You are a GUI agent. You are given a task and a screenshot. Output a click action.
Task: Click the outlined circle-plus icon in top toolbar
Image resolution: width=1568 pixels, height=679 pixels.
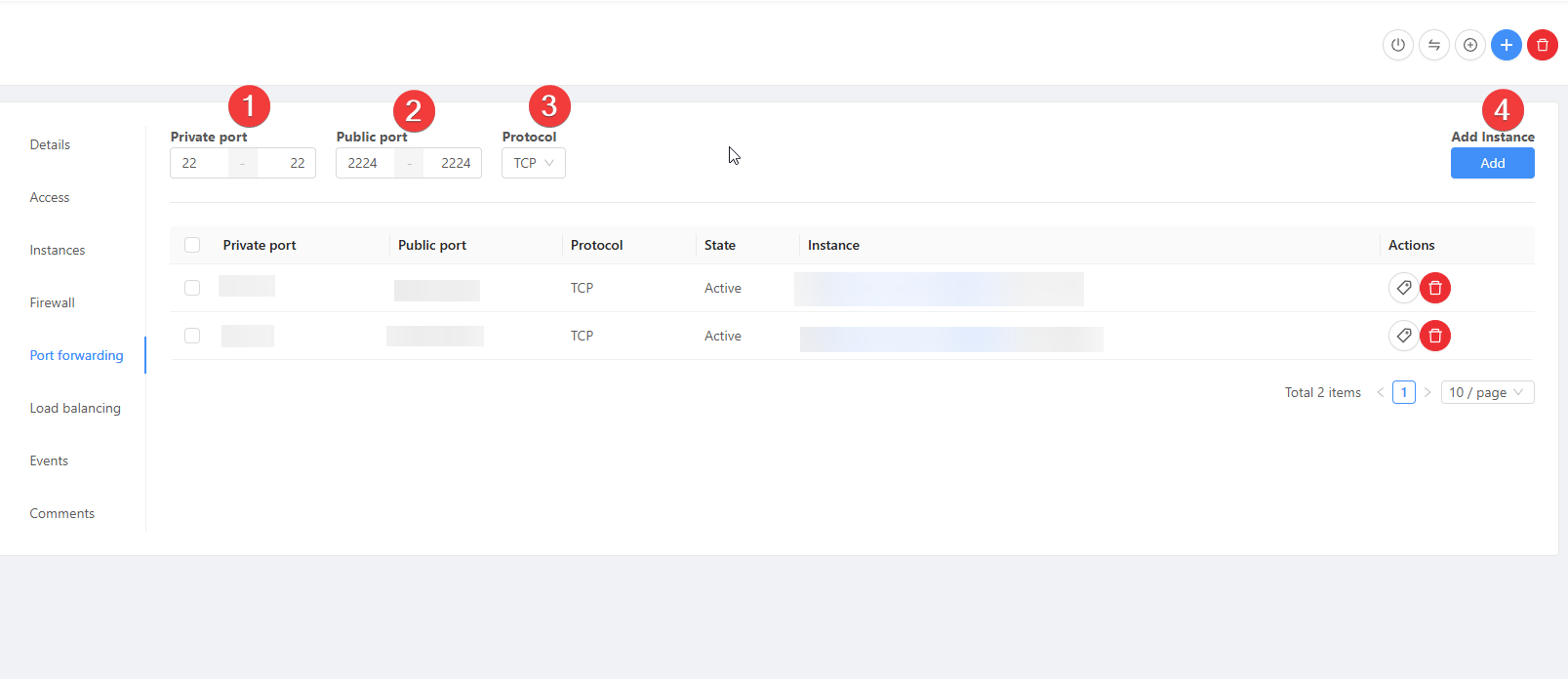1469,45
